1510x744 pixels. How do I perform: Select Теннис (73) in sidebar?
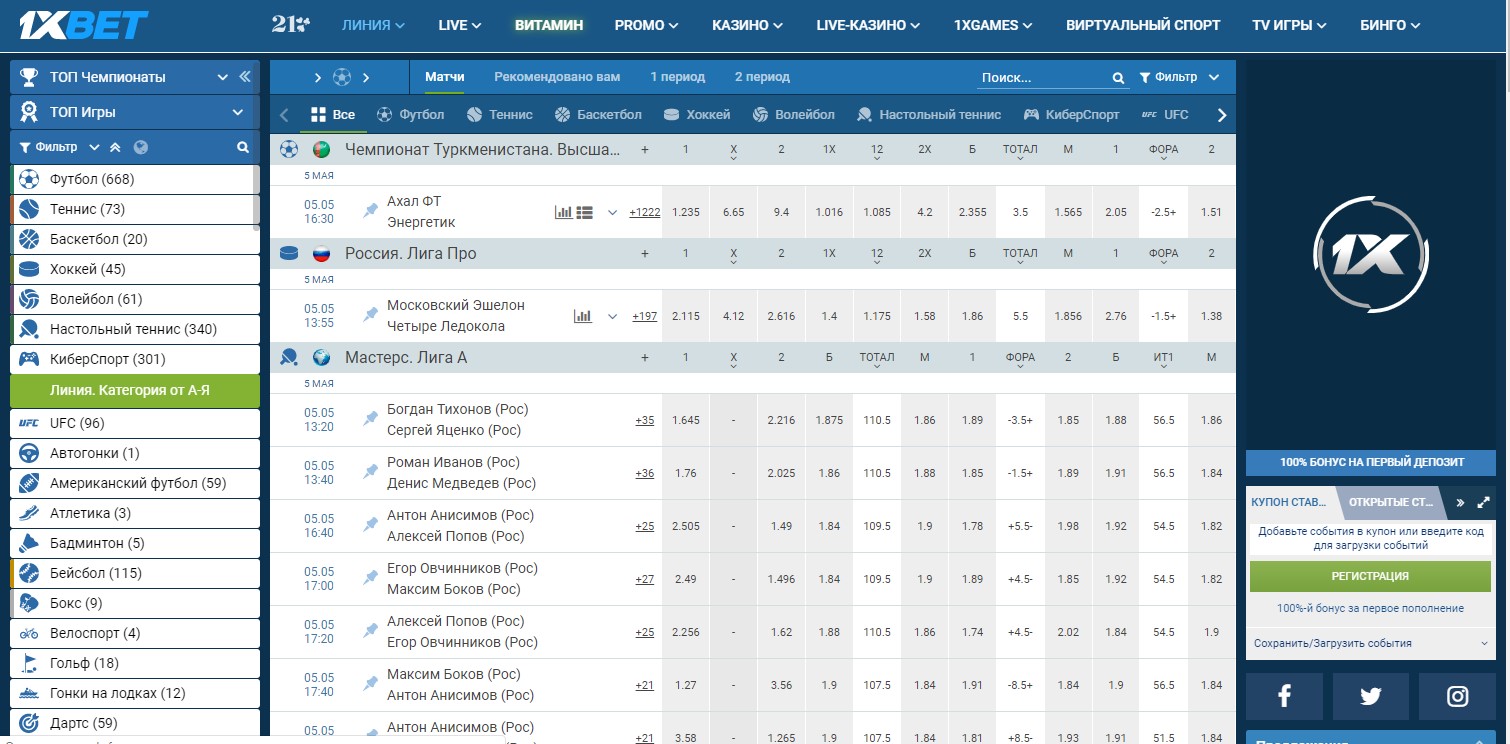pos(135,209)
